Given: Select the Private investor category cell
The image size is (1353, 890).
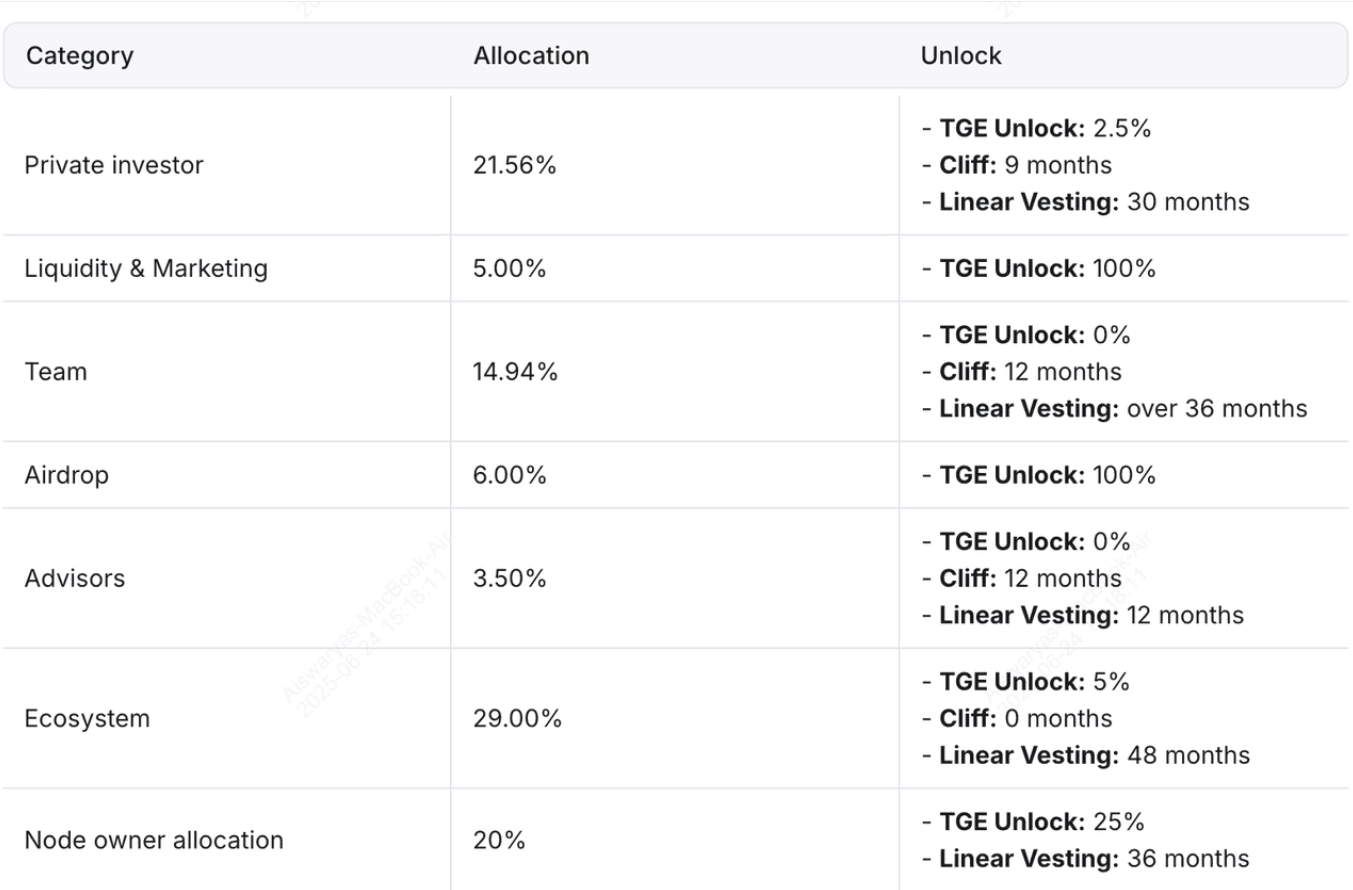Looking at the screenshot, I should click(114, 165).
